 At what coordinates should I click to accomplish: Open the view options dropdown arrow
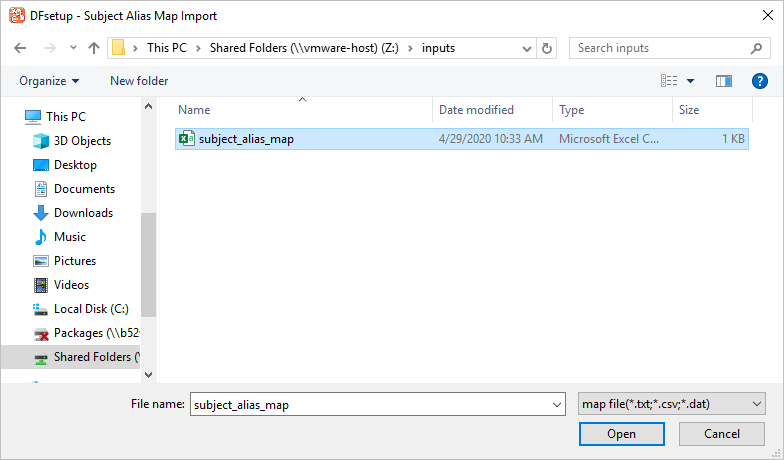(690, 81)
